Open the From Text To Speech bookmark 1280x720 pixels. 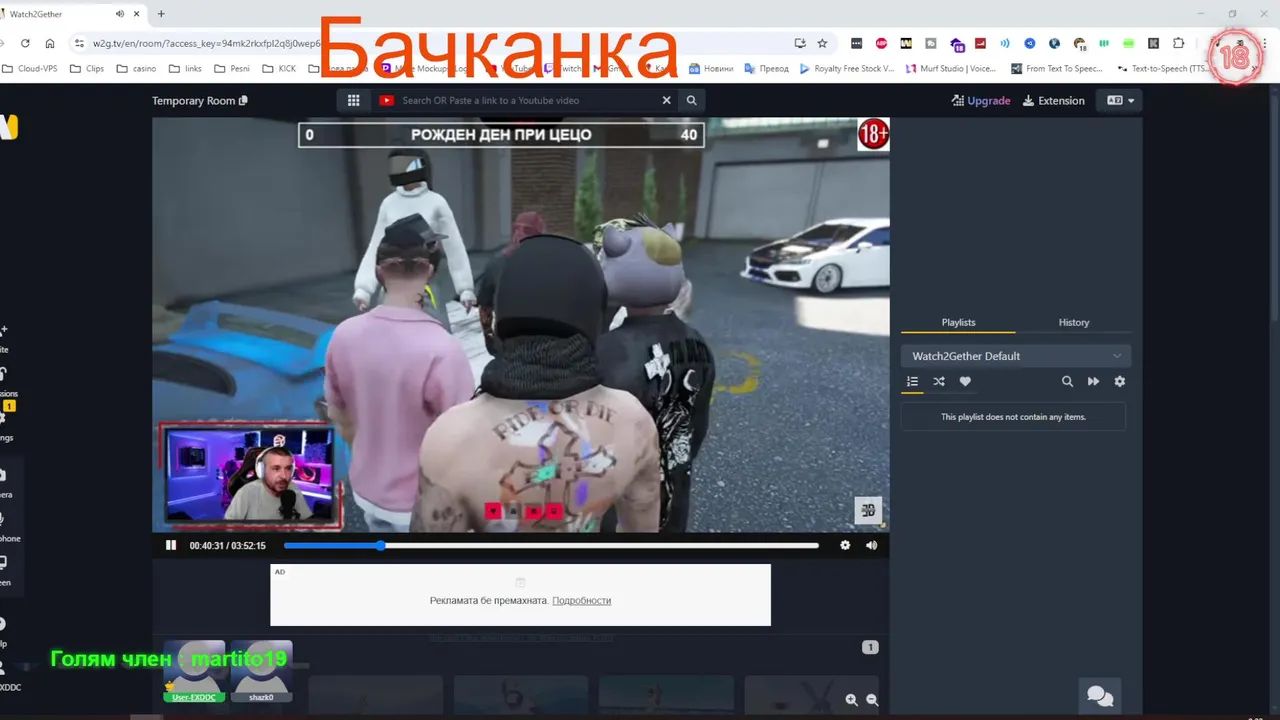pyautogui.click(x=1056, y=69)
